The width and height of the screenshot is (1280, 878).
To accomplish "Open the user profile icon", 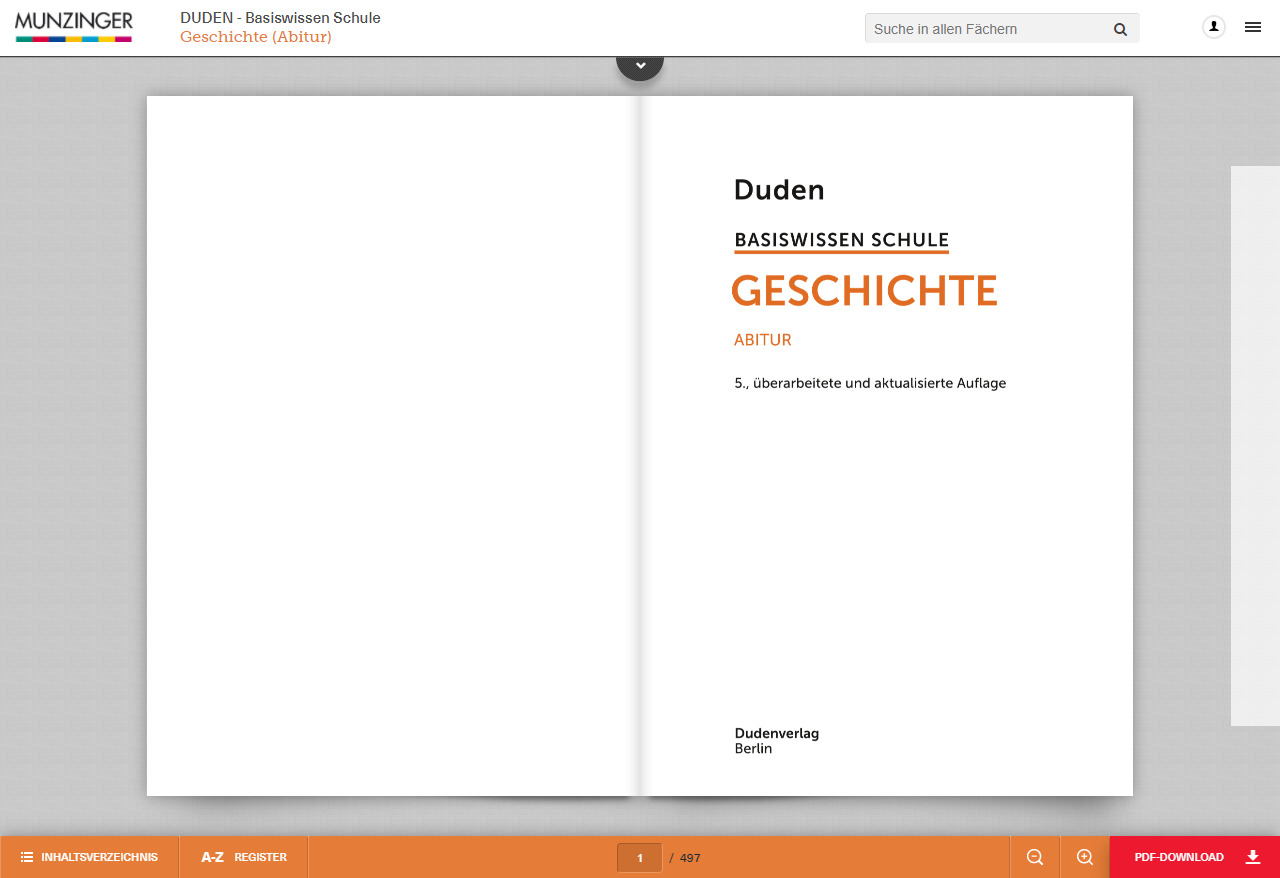I will pyautogui.click(x=1213, y=27).
